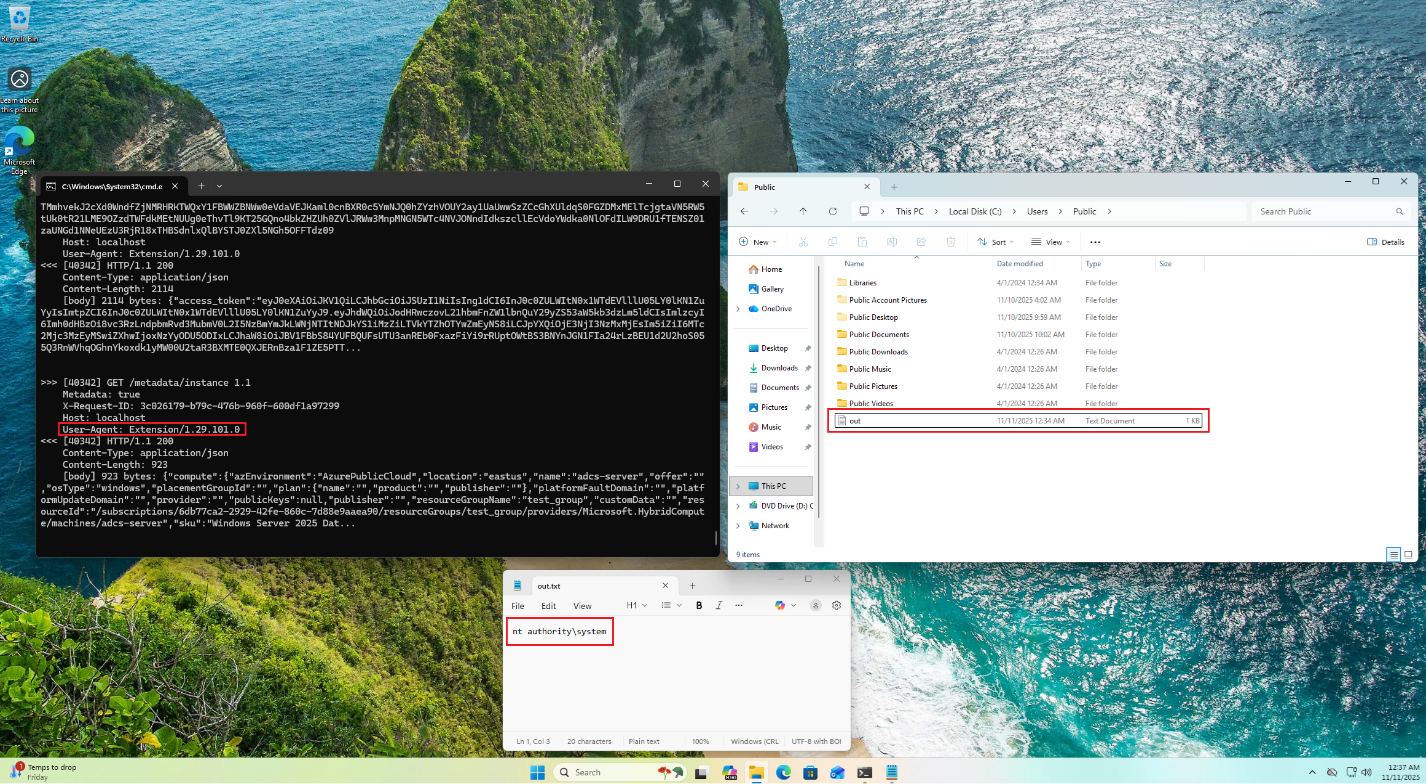Click the refresh icon in File Explorer
Viewport: 1426px width, 784px height.
[x=832, y=212]
